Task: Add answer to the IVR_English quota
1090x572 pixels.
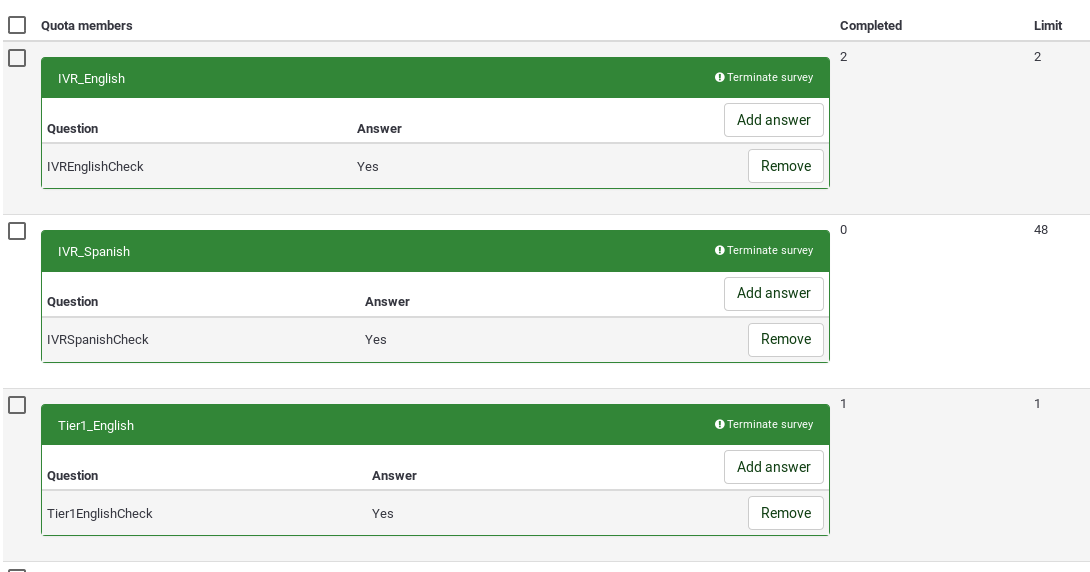Action: coord(773,120)
